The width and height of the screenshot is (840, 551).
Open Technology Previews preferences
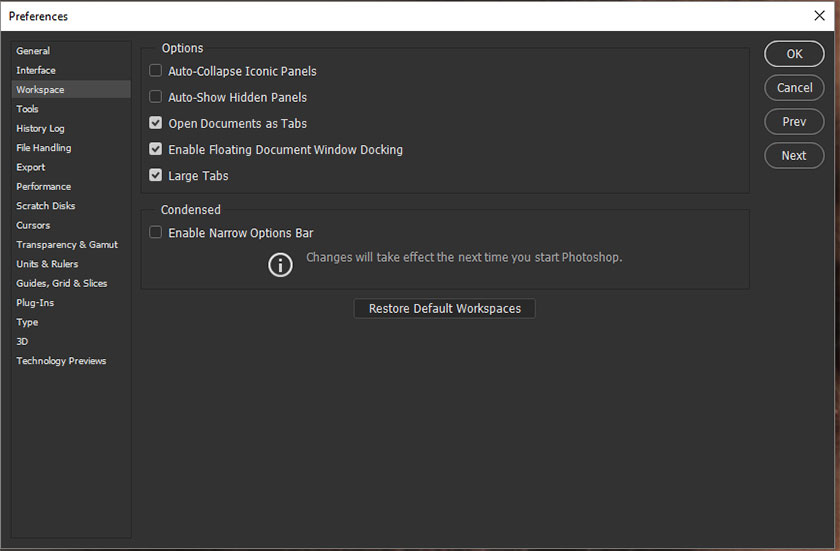click(x=61, y=361)
